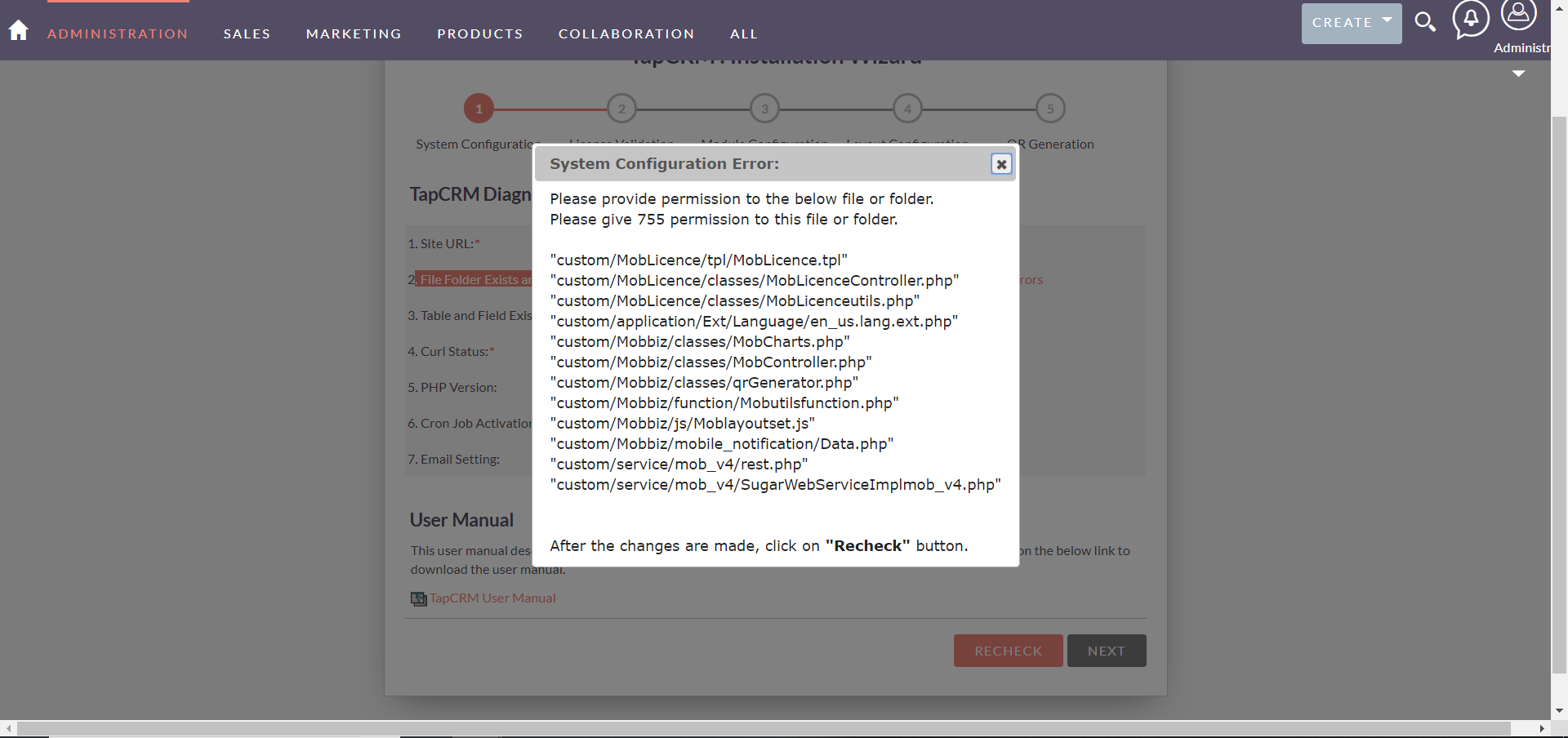Go to the home icon

coord(18,30)
